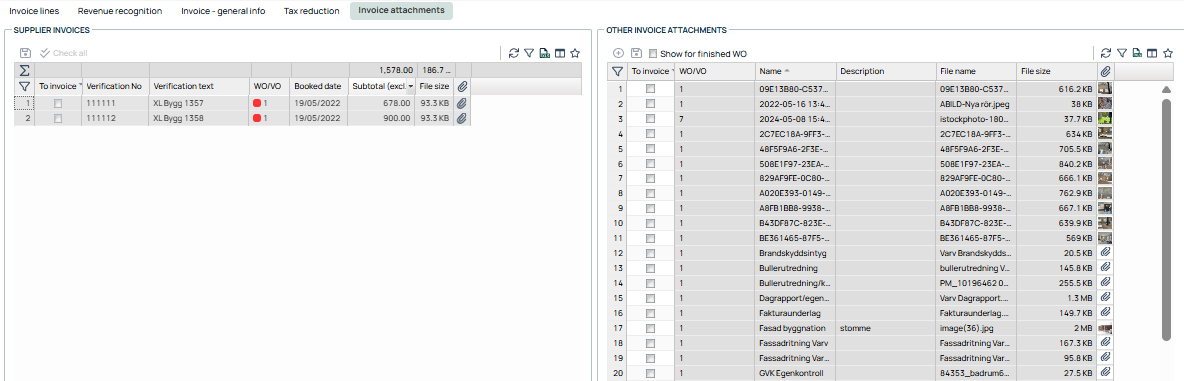Open Tax reduction tab
This screenshot has height=381, width=1184.
tap(311, 11)
